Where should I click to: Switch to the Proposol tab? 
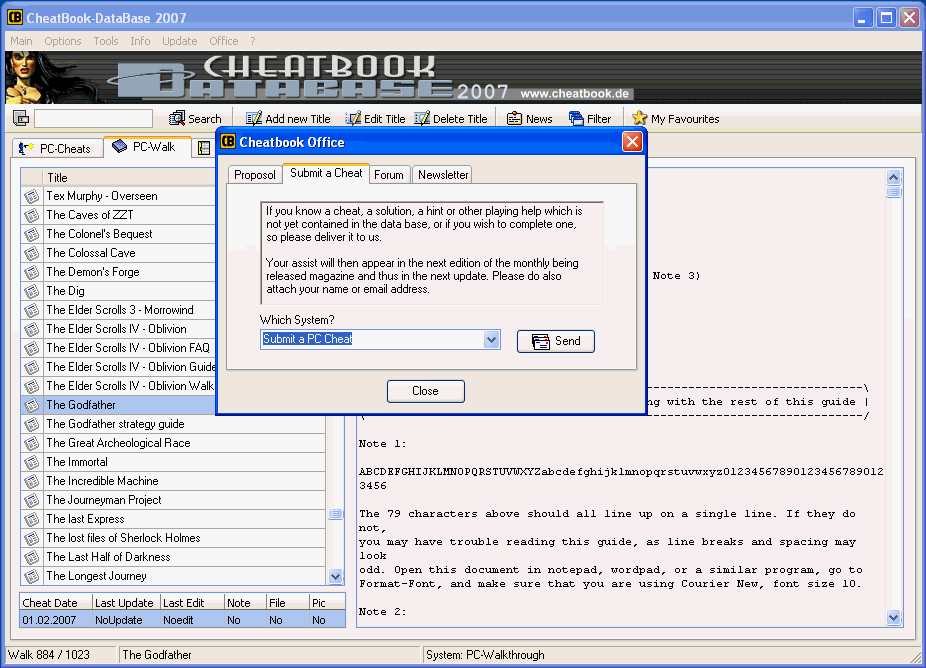[x=254, y=175]
